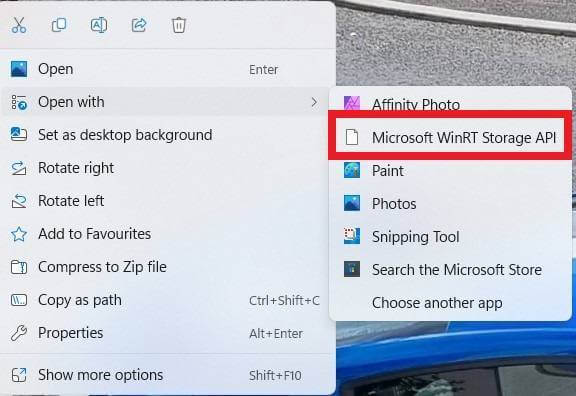The width and height of the screenshot is (576, 396).
Task: Click Search the Microsoft Store
Action: (450, 270)
